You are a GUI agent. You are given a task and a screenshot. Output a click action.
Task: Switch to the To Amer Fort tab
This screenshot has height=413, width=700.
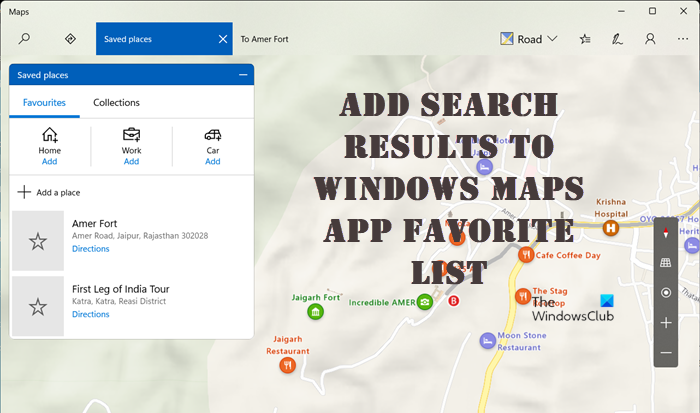264,39
